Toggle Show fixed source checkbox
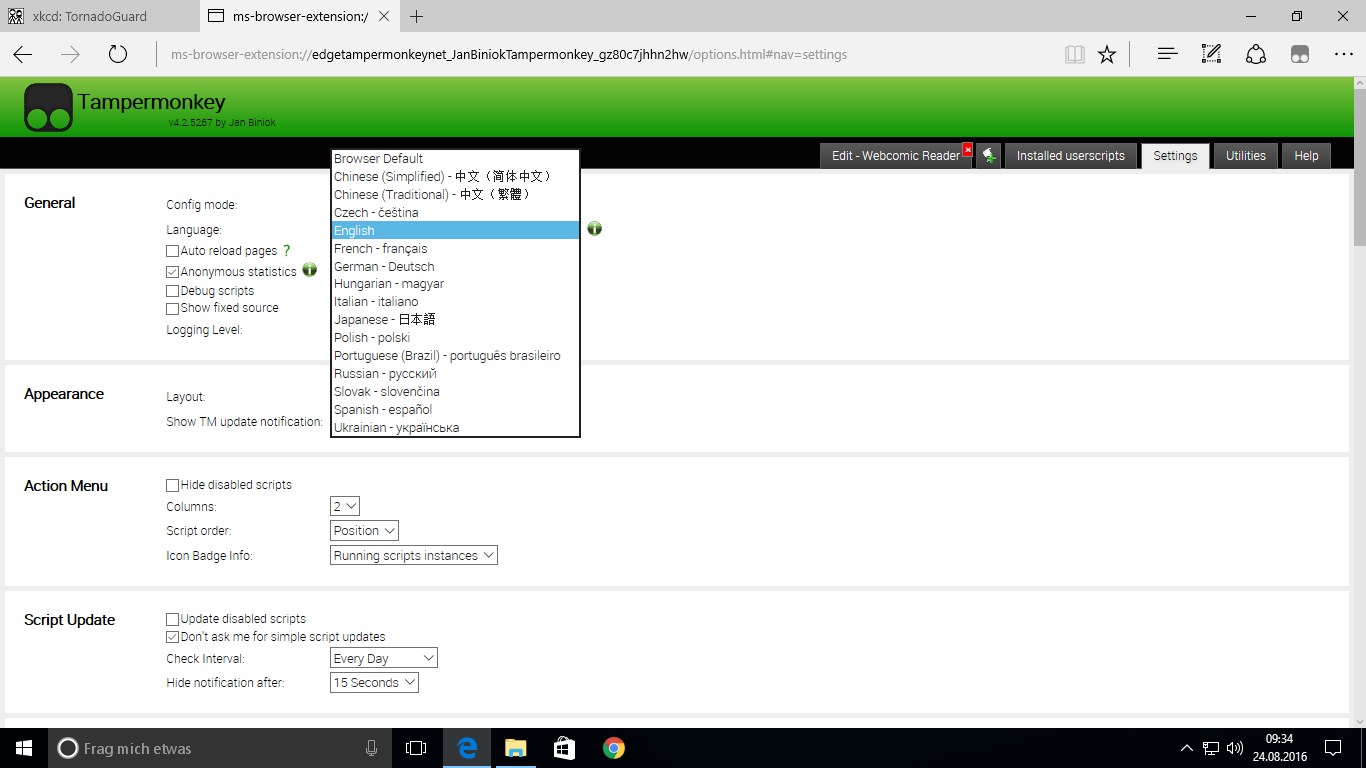This screenshot has width=1366, height=768. pyautogui.click(x=172, y=309)
